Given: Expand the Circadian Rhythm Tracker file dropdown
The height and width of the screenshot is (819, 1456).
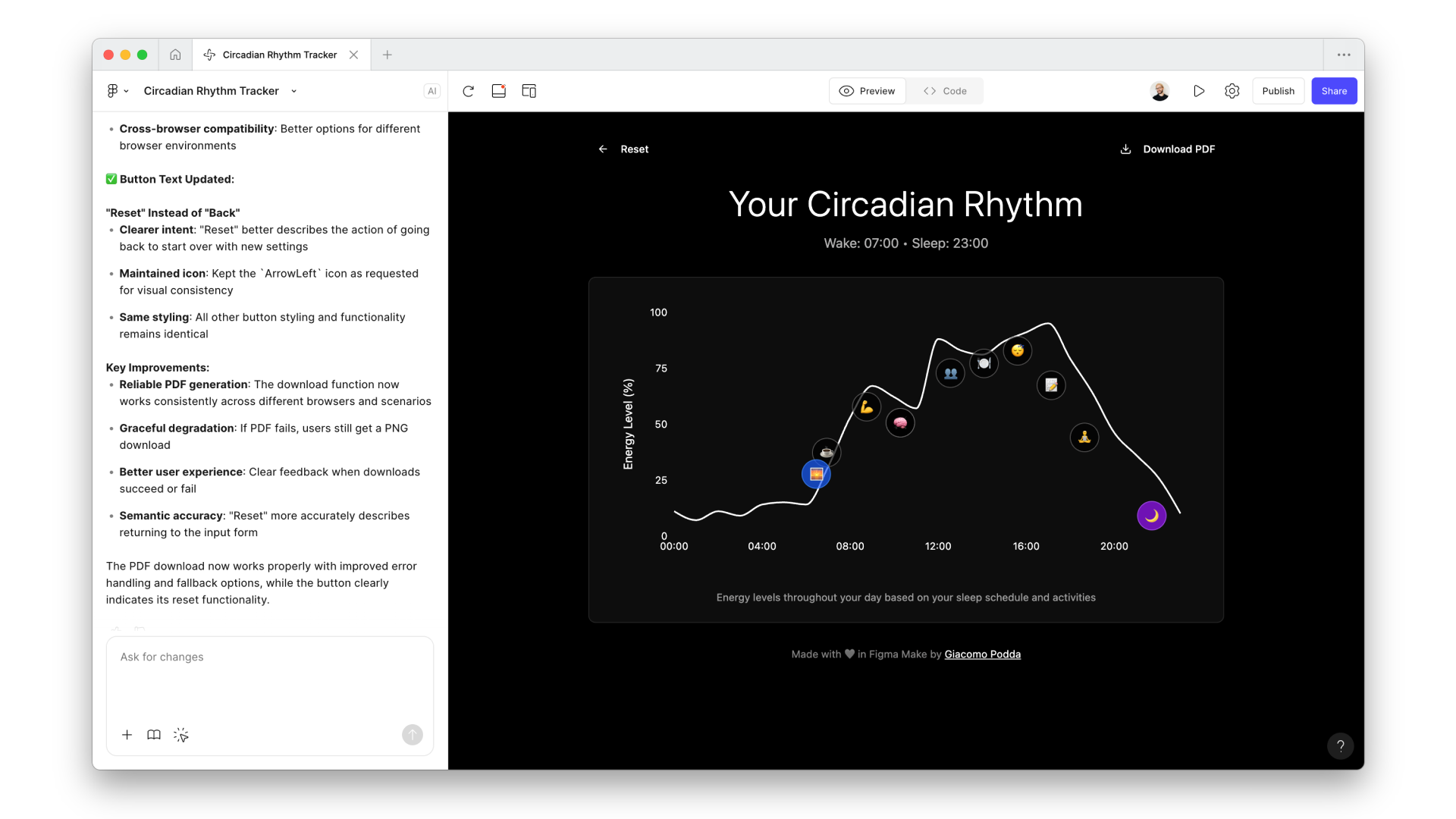Looking at the screenshot, I should click(x=294, y=91).
